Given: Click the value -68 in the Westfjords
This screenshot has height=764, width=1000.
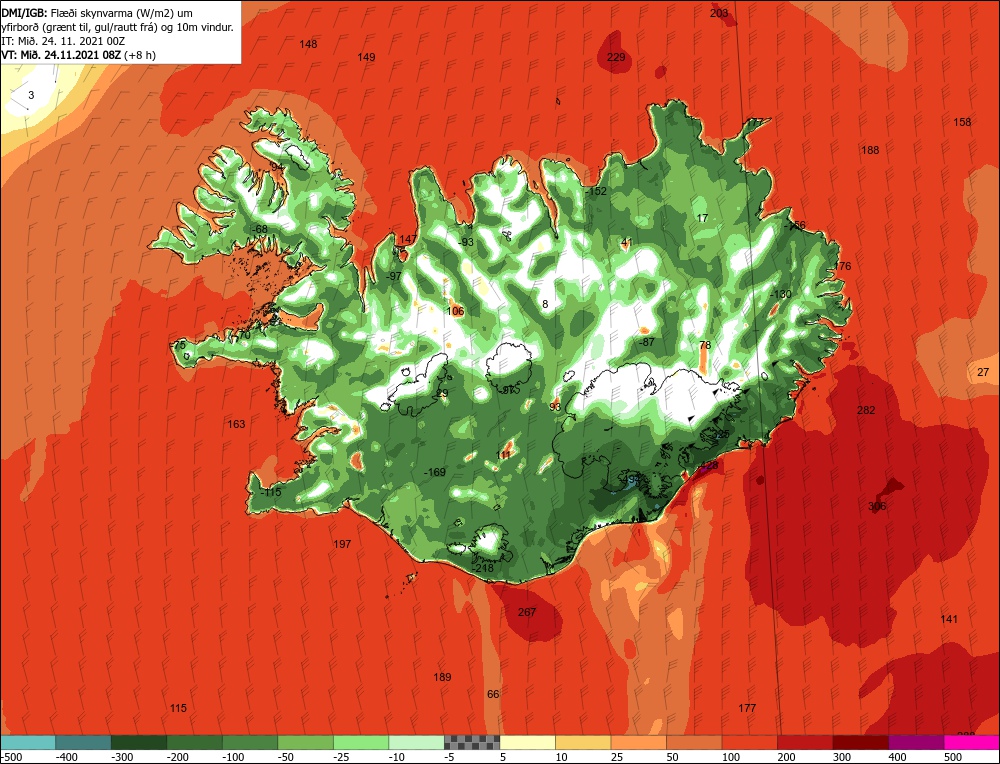Looking at the screenshot, I should pos(260,229).
